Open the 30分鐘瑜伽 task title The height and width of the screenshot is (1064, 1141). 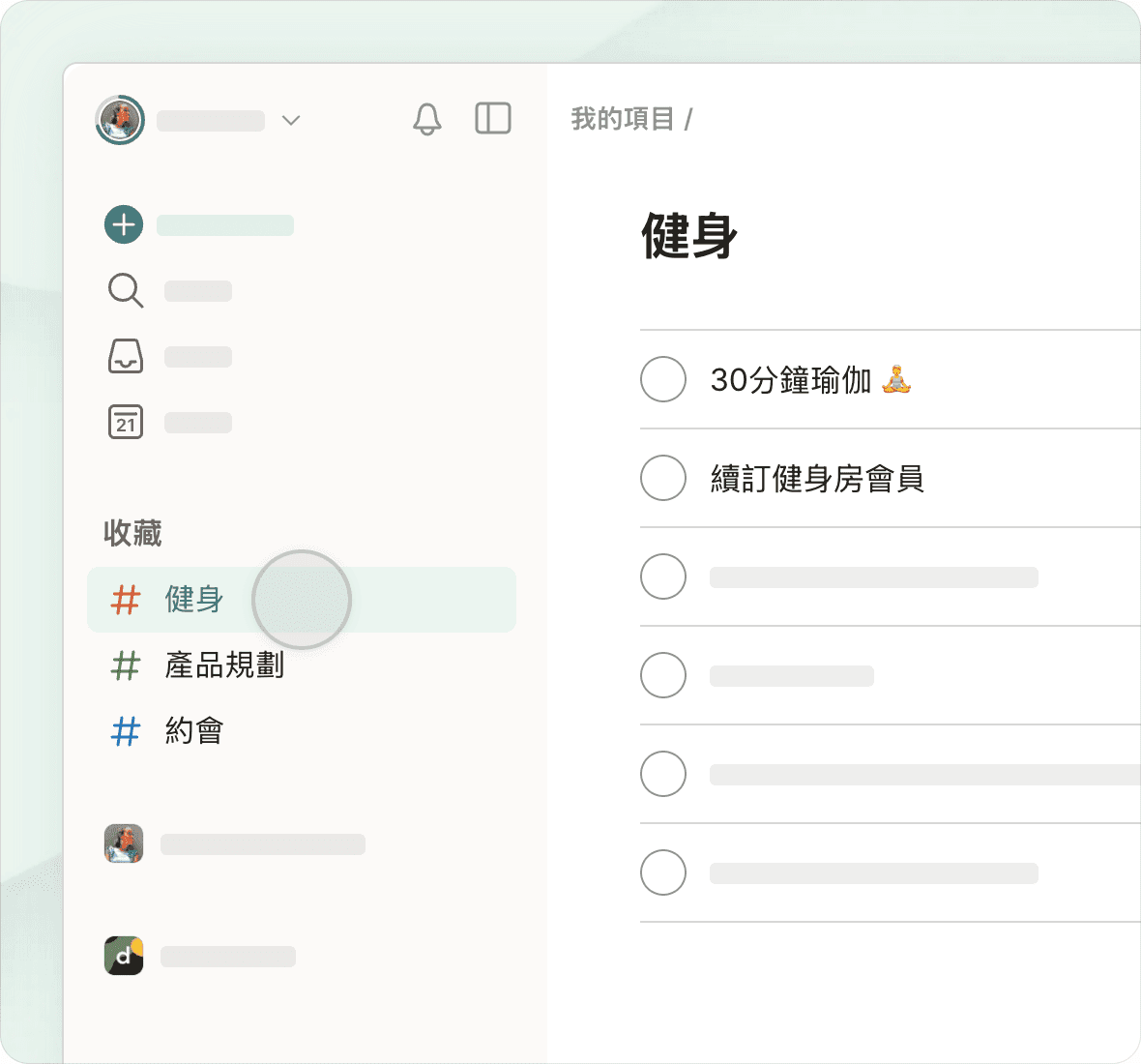(791, 380)
